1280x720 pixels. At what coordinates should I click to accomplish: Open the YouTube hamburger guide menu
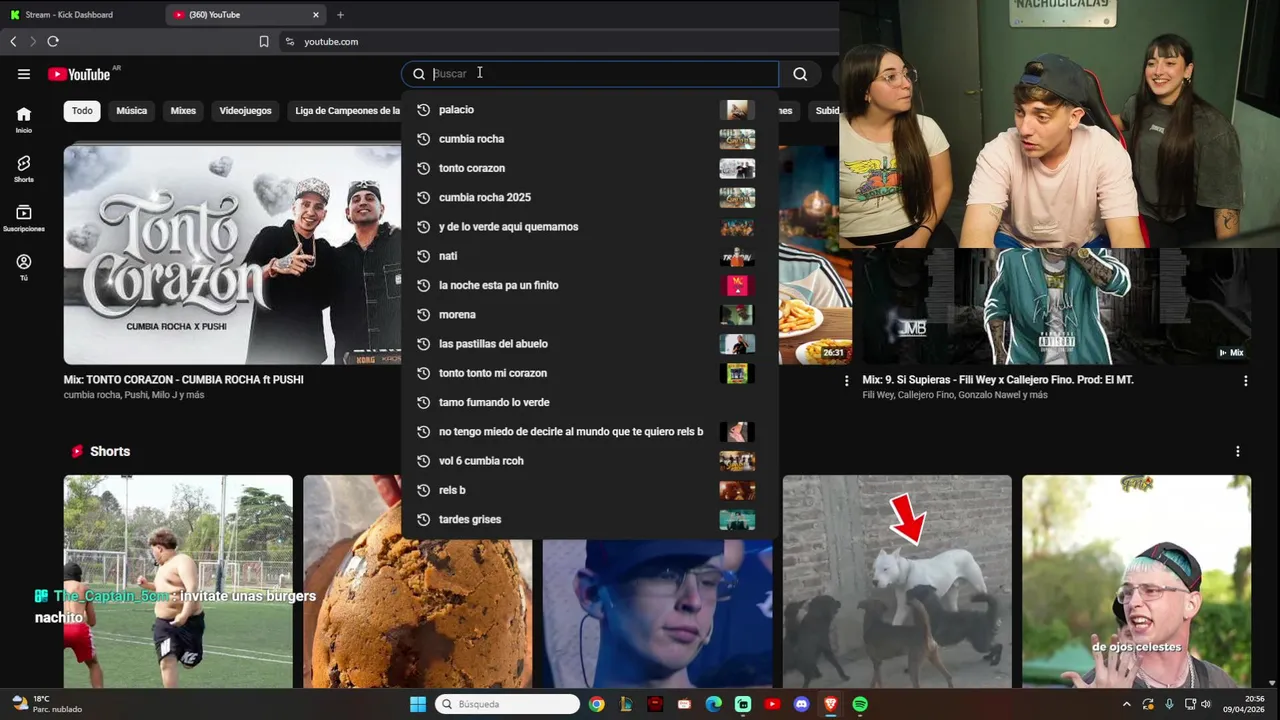[x=24, y=74]
